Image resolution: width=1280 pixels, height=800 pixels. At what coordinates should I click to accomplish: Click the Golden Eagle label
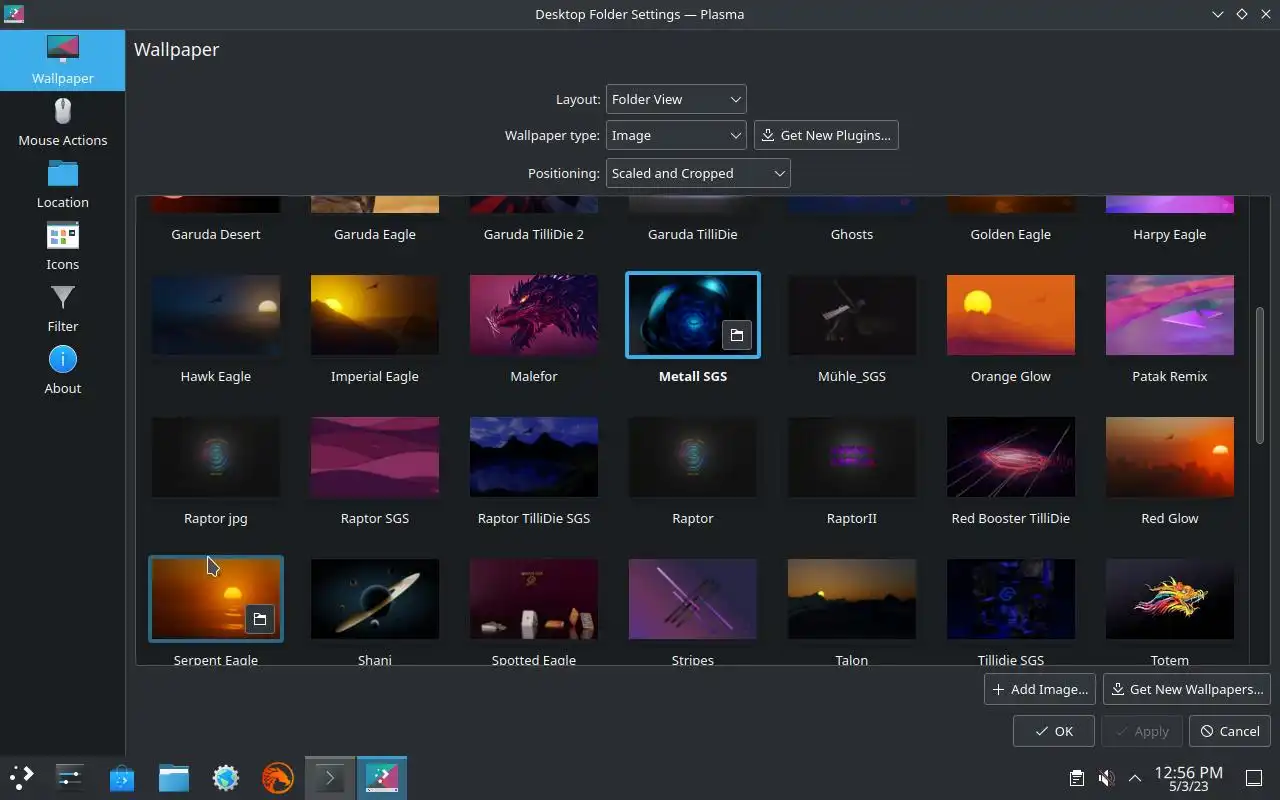click(1010, 234)
